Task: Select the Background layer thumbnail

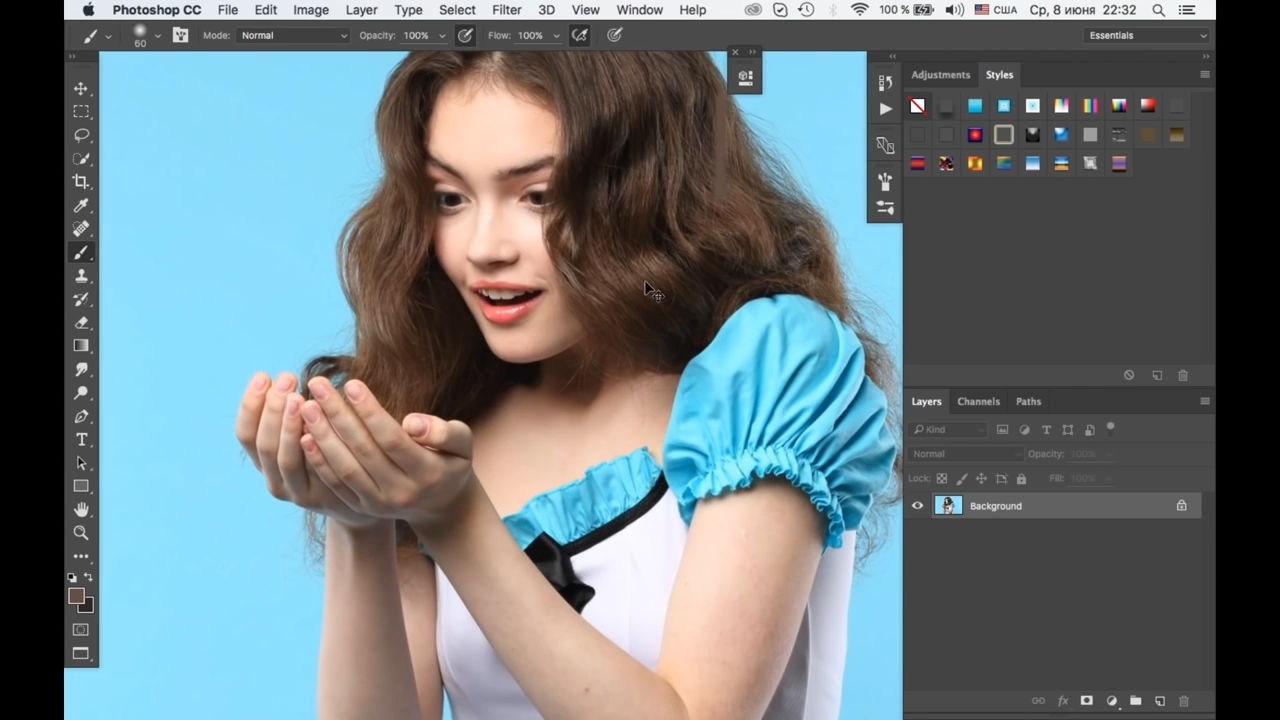Action: 948,506
